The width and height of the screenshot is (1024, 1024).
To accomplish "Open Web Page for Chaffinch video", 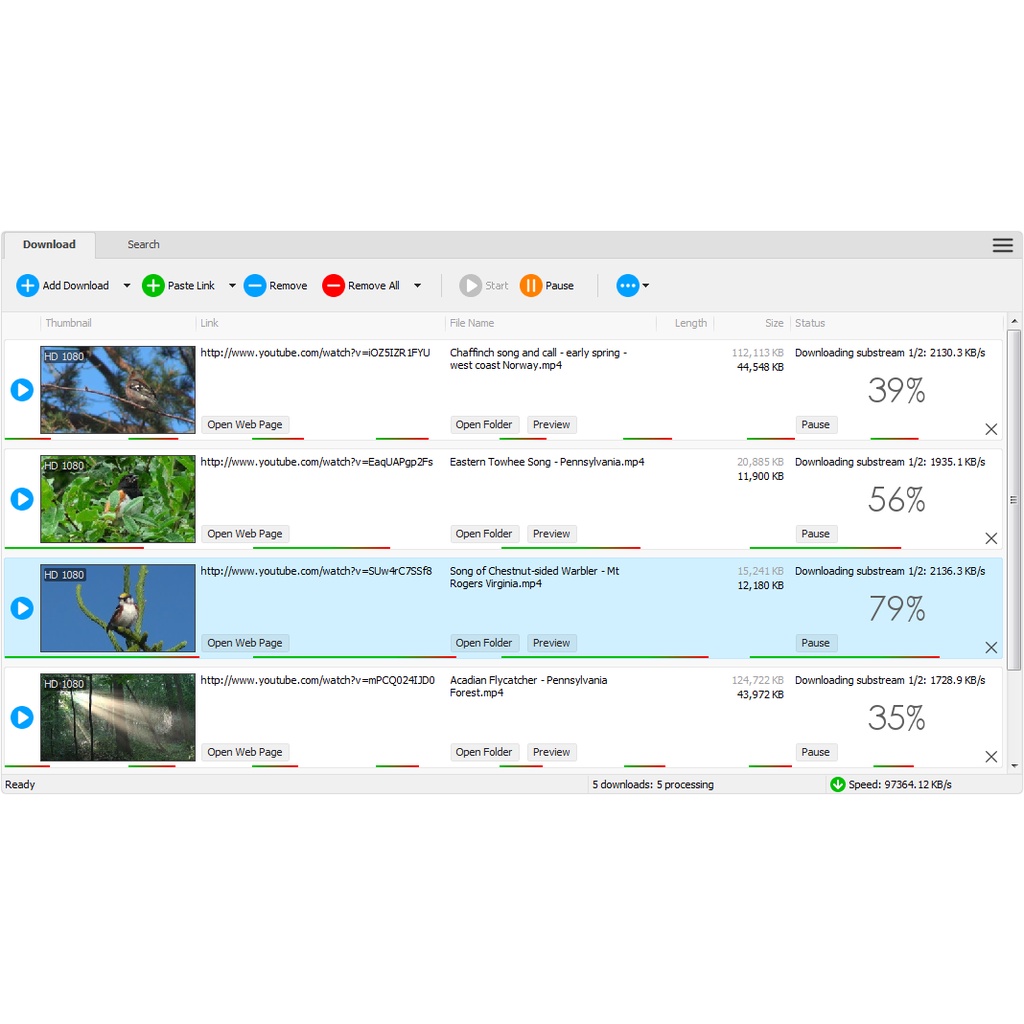I will coord(245,424).
